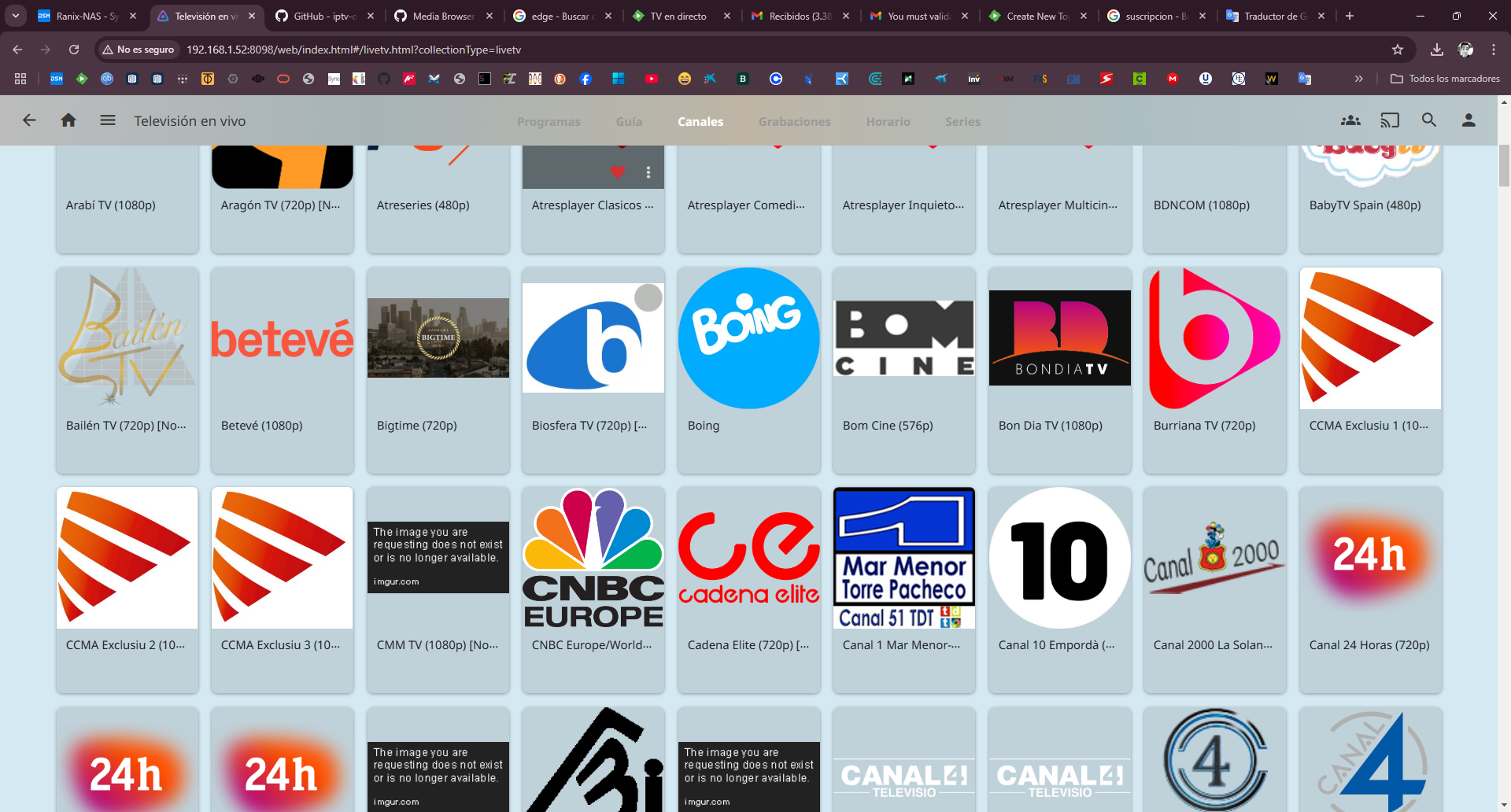Open the Burriana TV channel logo
The width and height of the screenshot is (1511, 812).
click(1215, 338)
